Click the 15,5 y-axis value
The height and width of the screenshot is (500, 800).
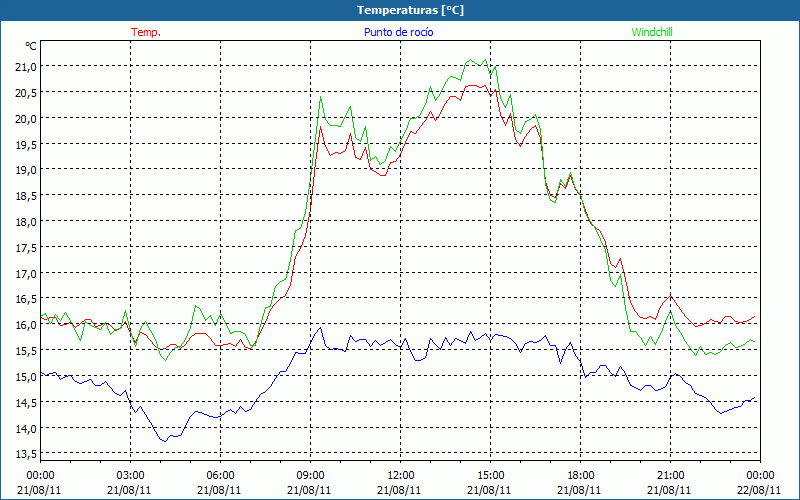pos(26,351)
